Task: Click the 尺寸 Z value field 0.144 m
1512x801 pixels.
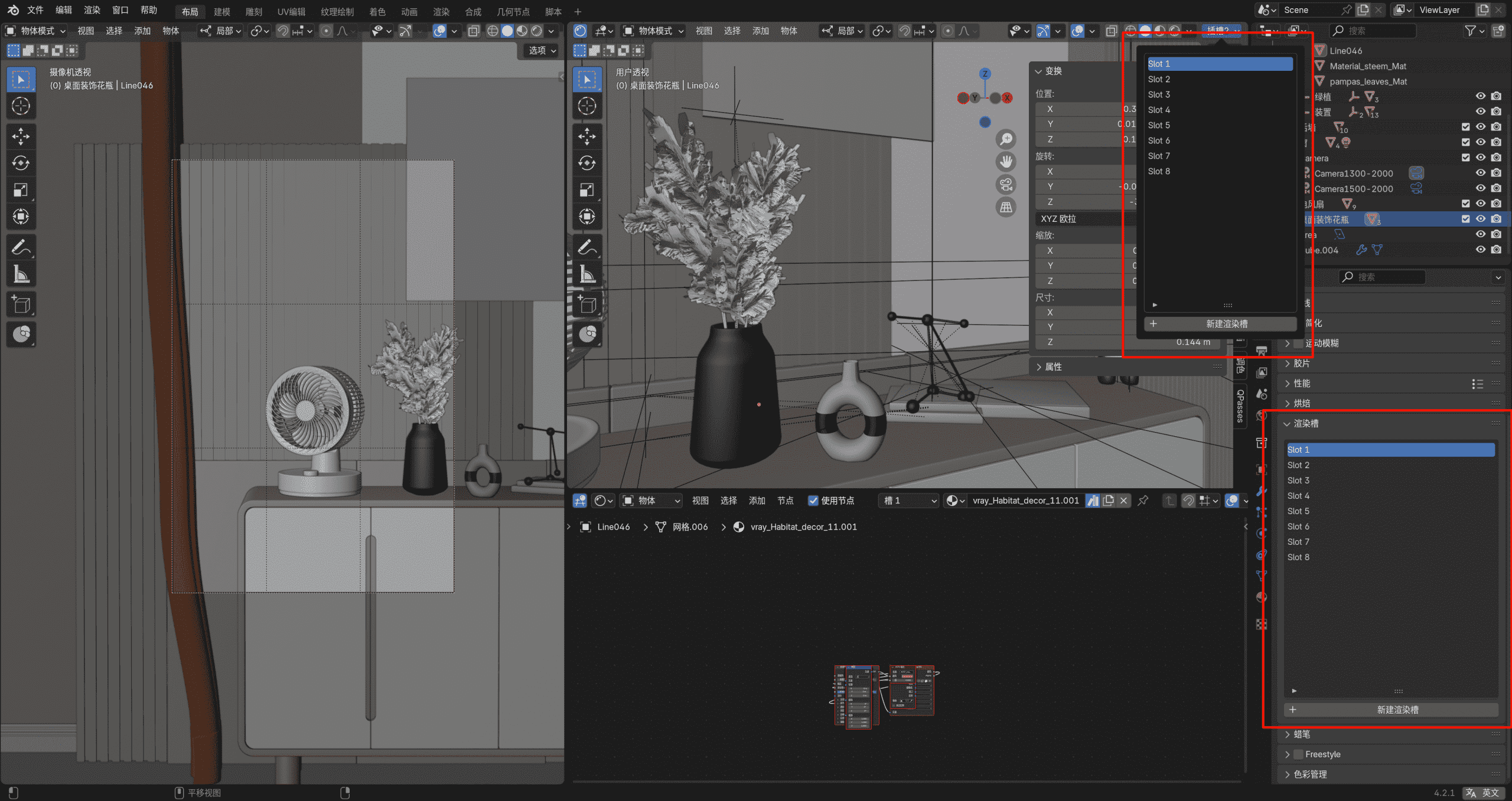Action: 1127,342
